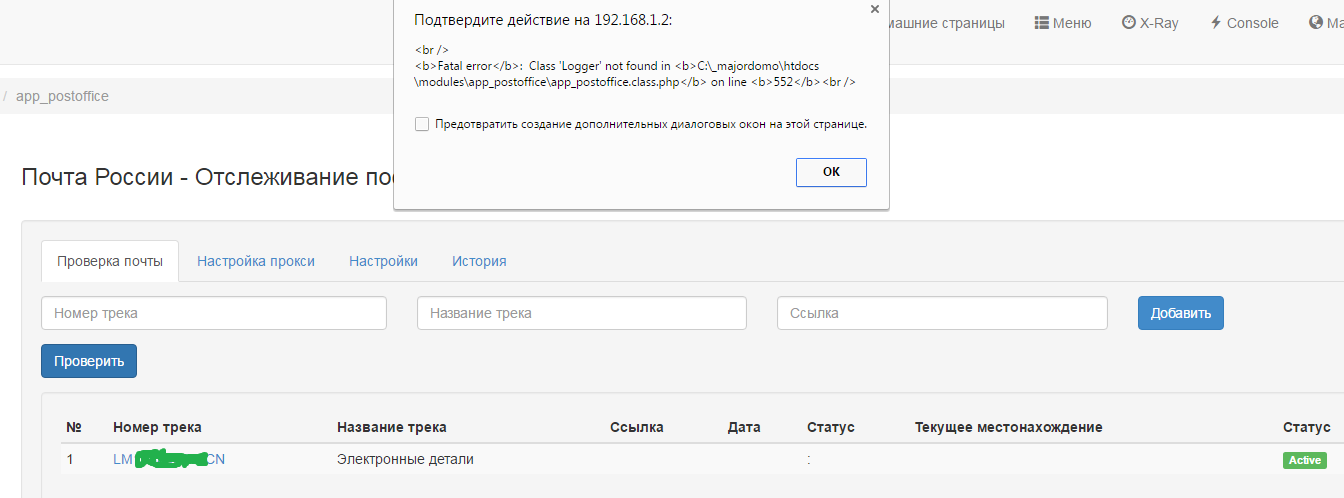1344x498 pixels.
Task: Click the row number 1 cell
Action: pyautogui.click(x=70, y=460)
